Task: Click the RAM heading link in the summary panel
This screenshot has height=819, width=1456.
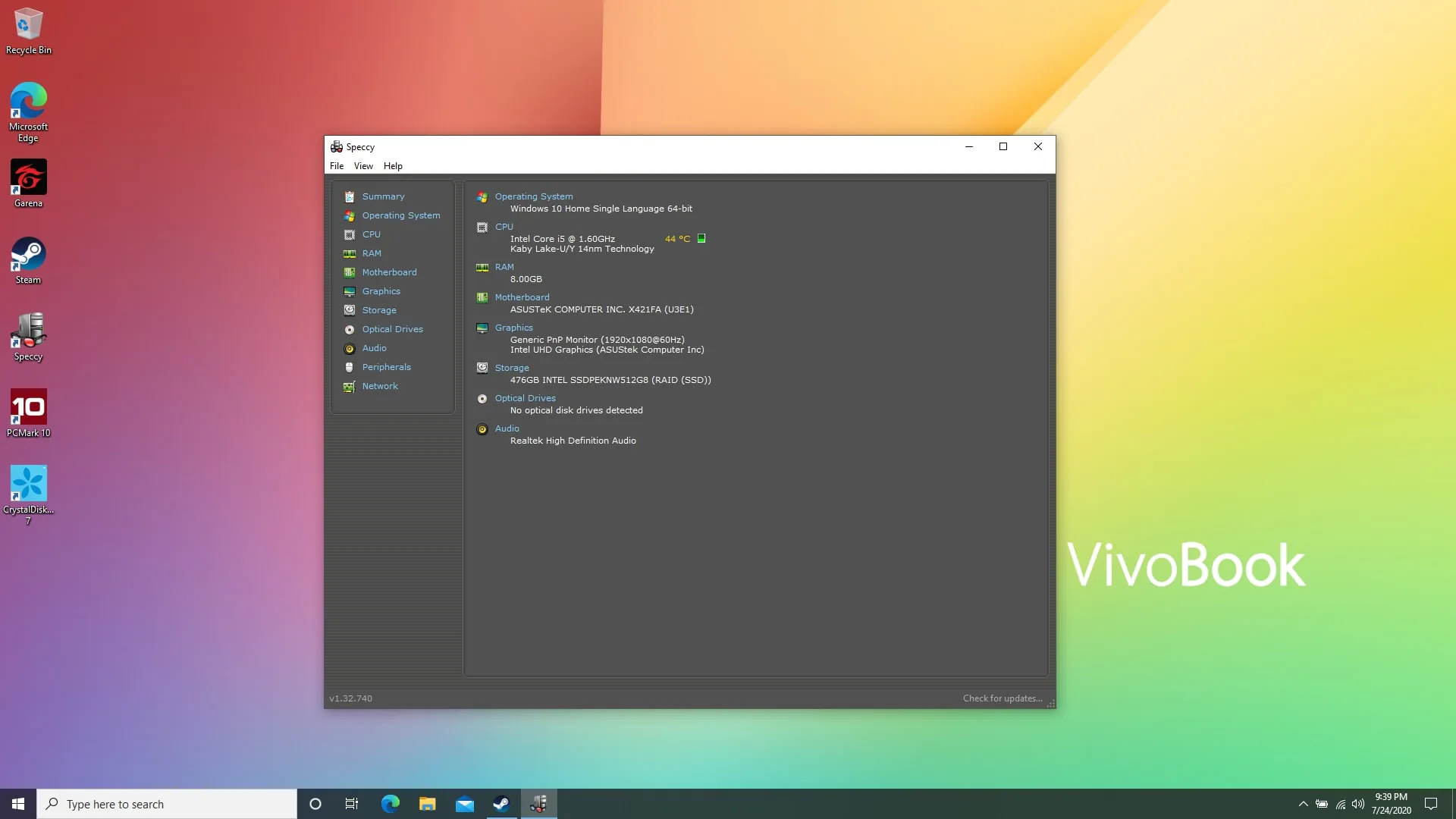Action: coord(504,267)
